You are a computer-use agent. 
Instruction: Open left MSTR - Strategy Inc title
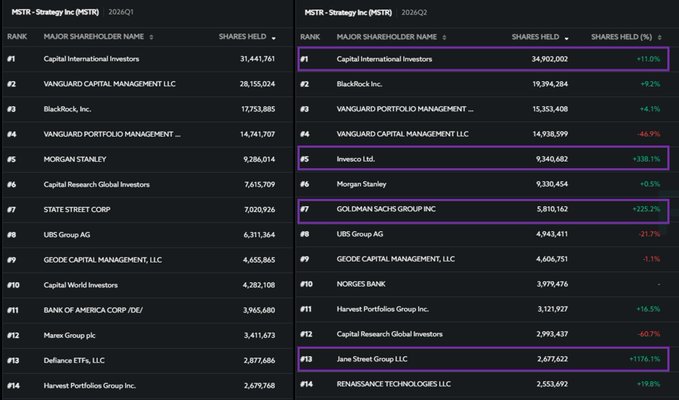click(x=55, y=12)
